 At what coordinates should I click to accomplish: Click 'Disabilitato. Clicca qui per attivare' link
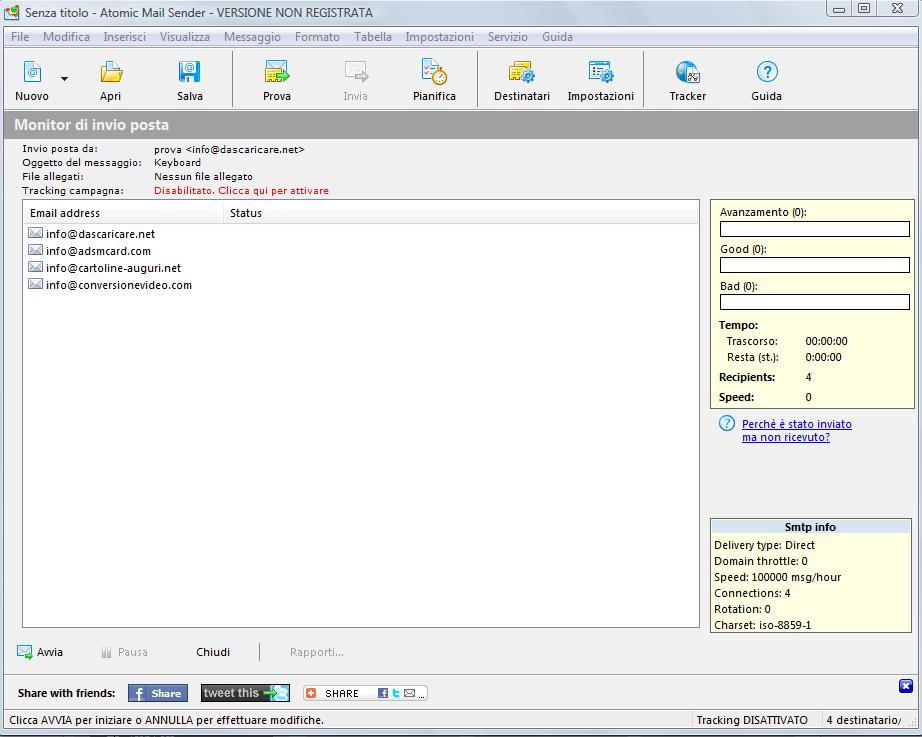241,191
